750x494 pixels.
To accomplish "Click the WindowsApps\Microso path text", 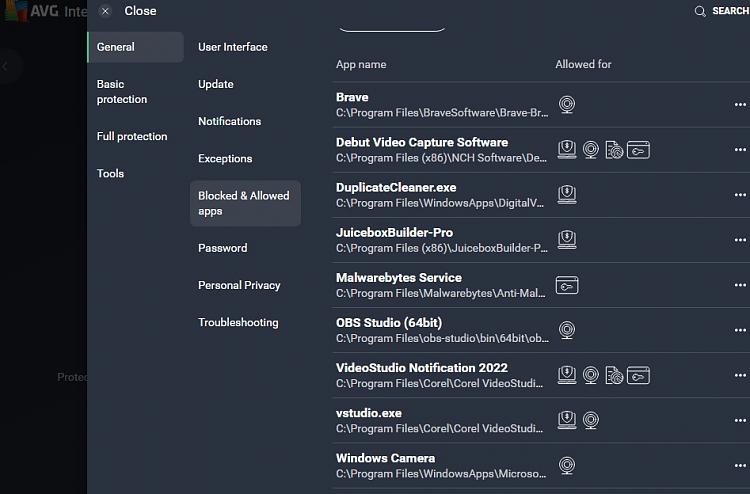I will click(x=441, y=474).
